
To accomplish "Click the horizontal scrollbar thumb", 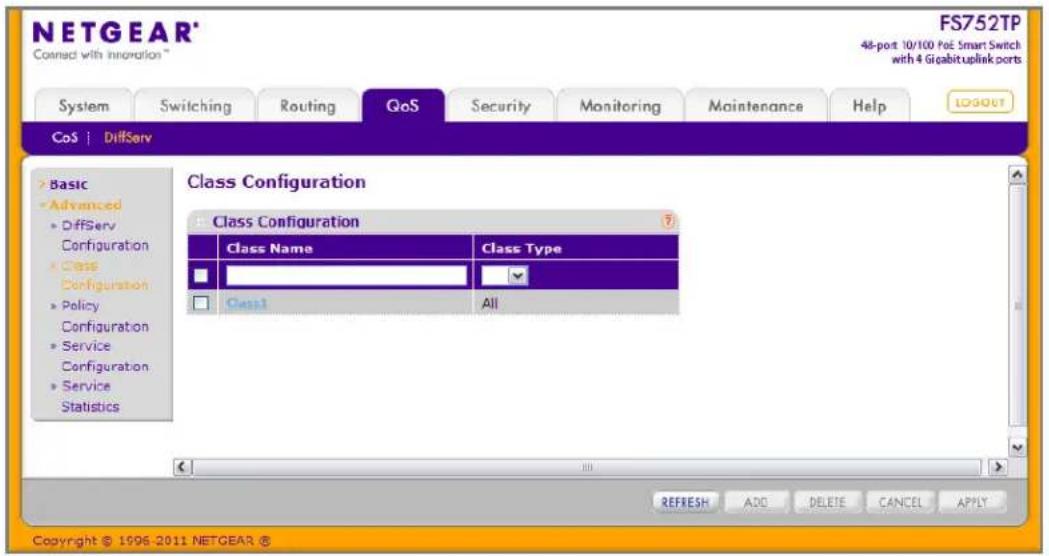I will pyautogui.click(x=587, y=467).
